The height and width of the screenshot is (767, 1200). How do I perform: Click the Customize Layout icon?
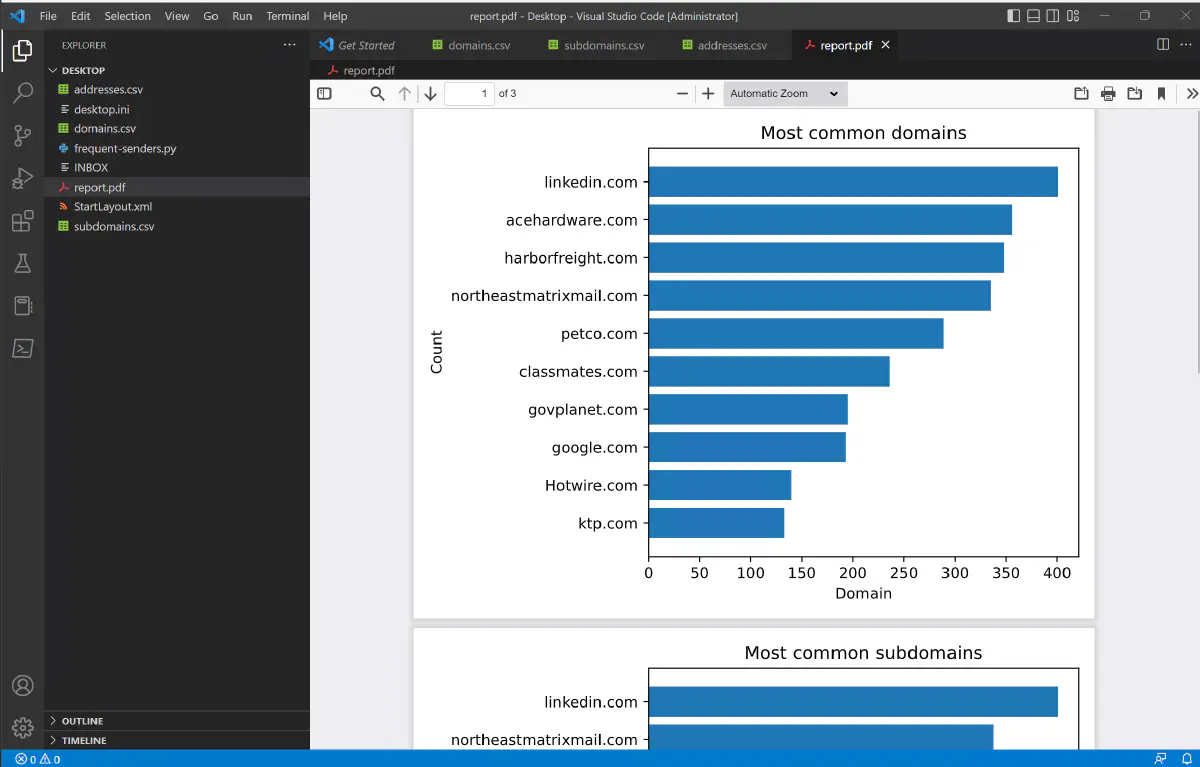pos(1073,16)
